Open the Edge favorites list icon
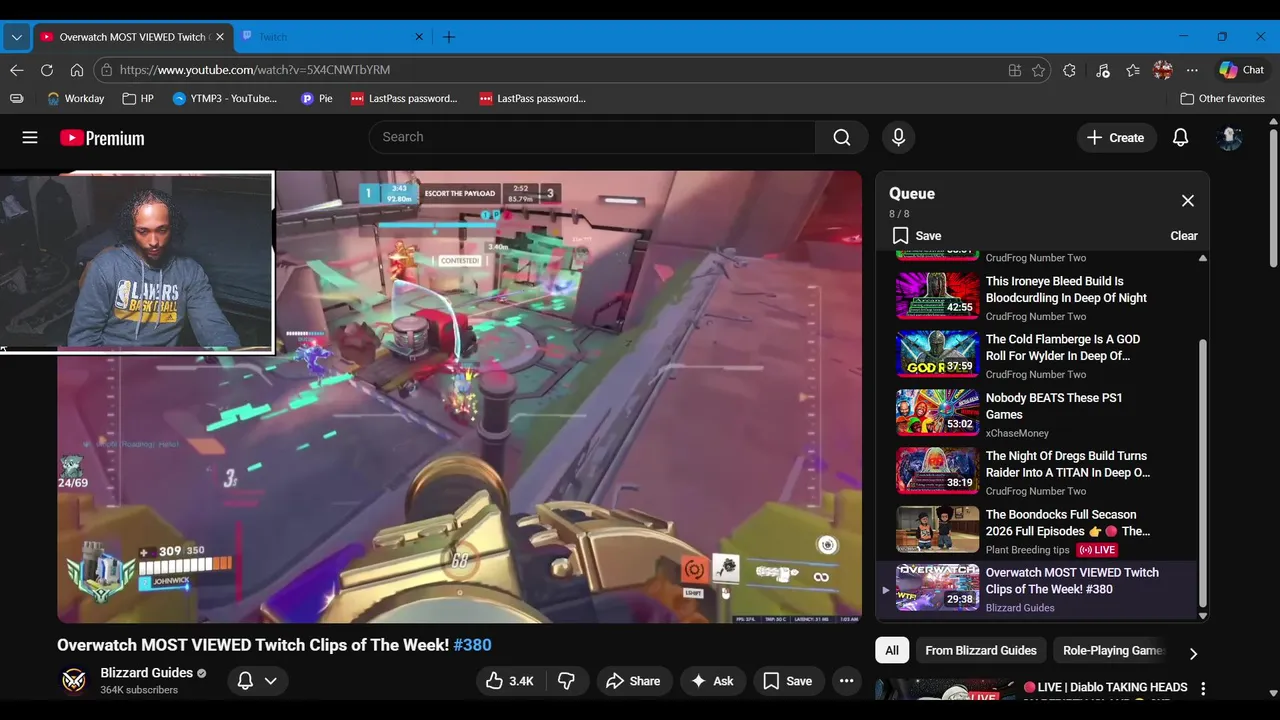Image resolution: width=1280 pixels, height=720 pixels. point(1132,70)
